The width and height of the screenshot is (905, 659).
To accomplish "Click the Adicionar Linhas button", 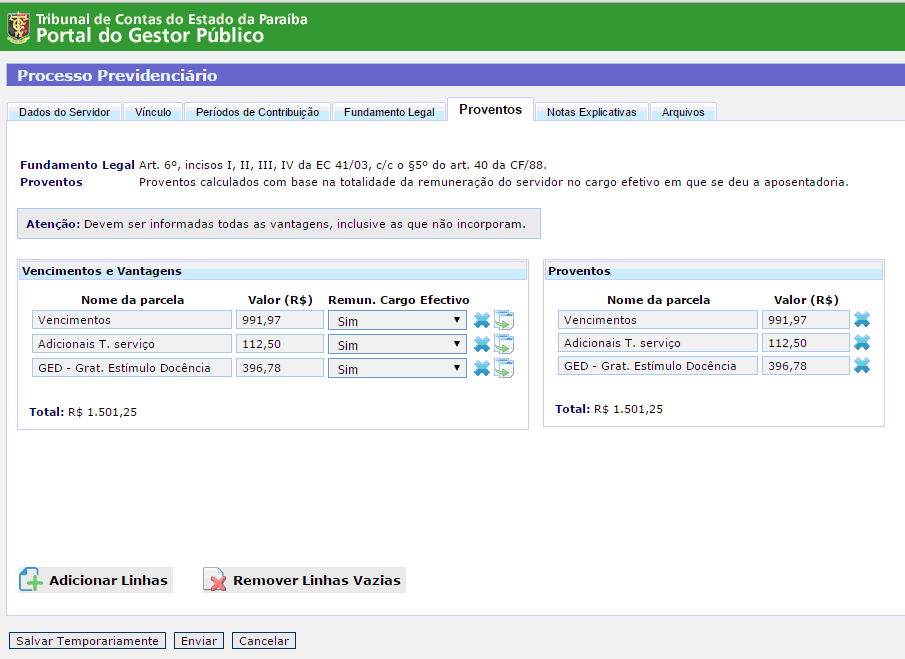I will pyautogui.click(x=96, y=581).
